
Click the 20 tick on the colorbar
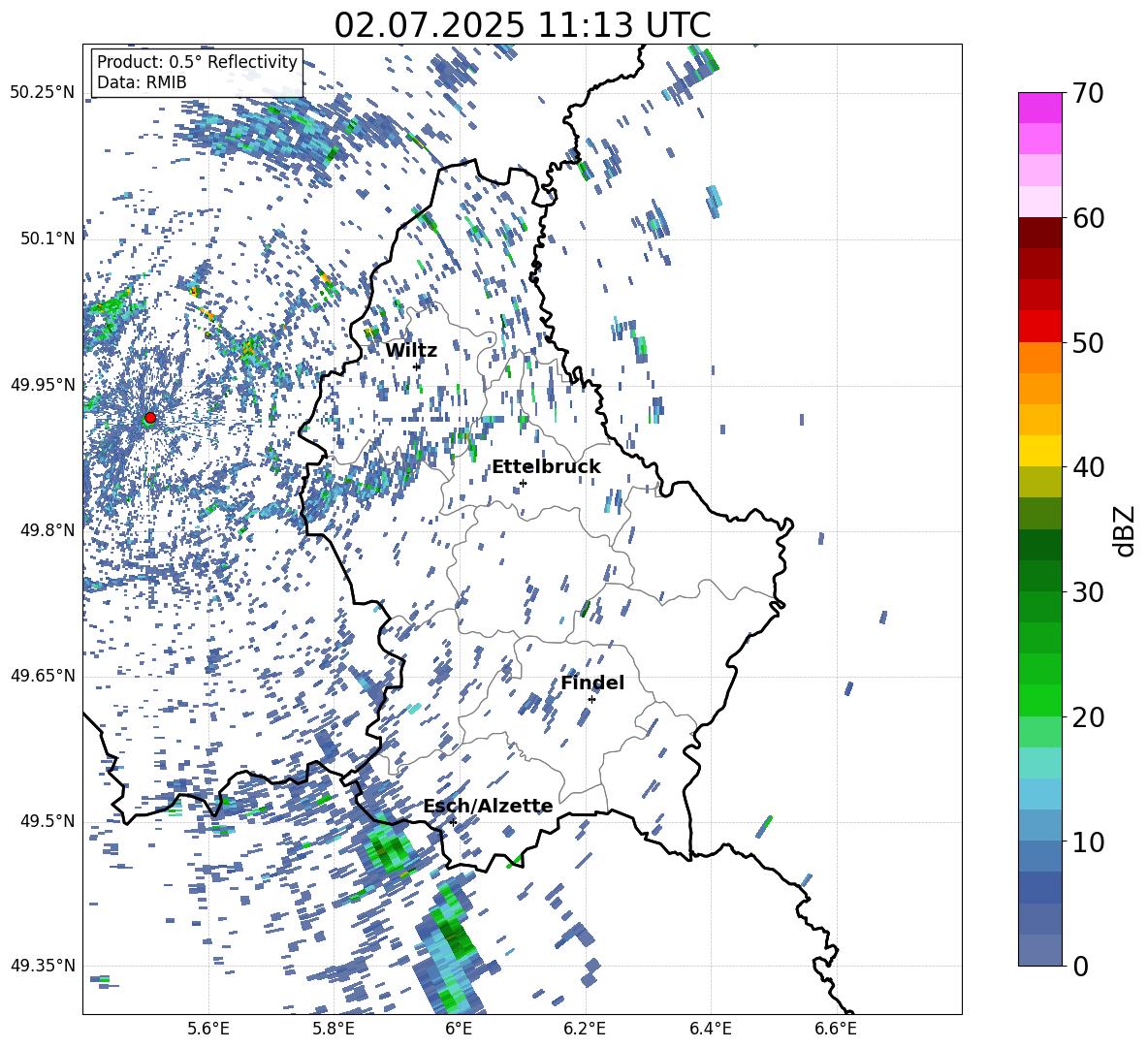coord(1088,717)
